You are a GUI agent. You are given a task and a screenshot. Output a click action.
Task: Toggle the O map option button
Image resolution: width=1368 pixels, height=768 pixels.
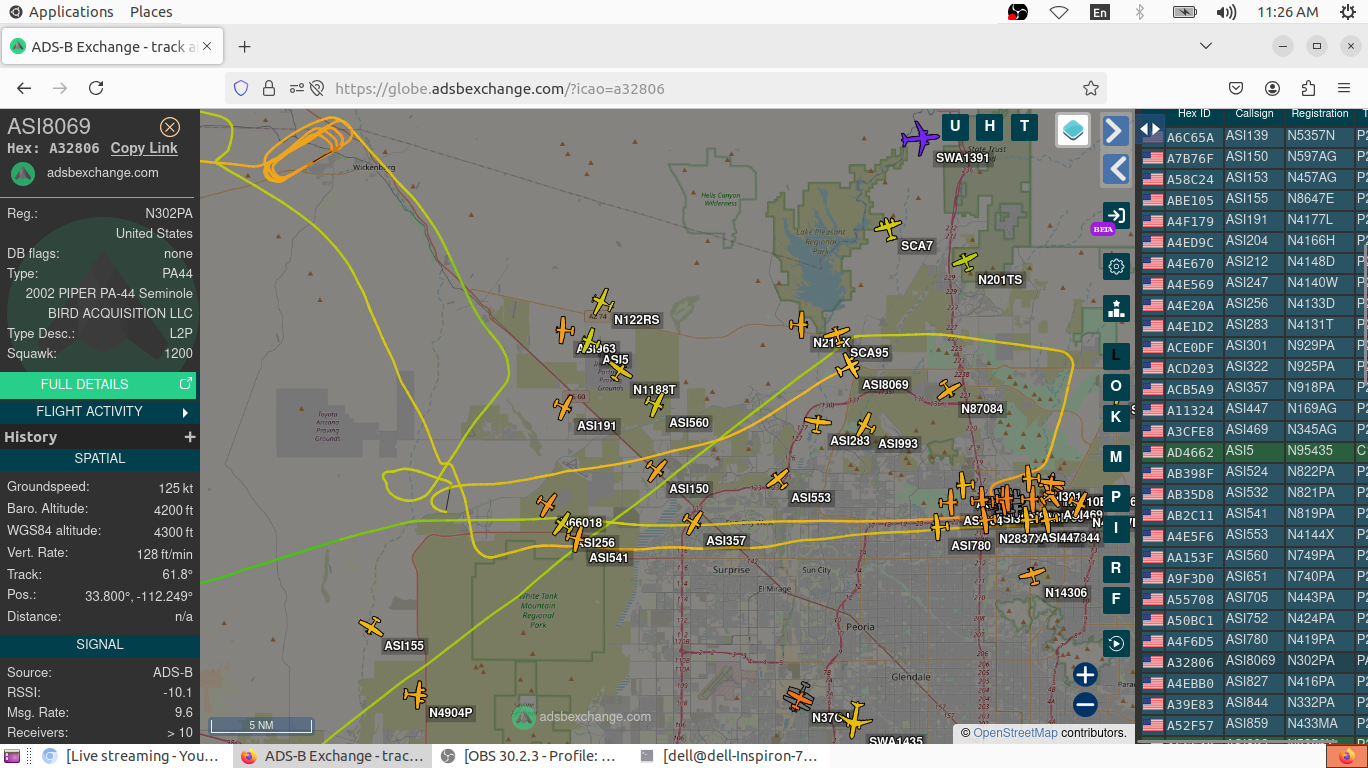pos(1116,386)
